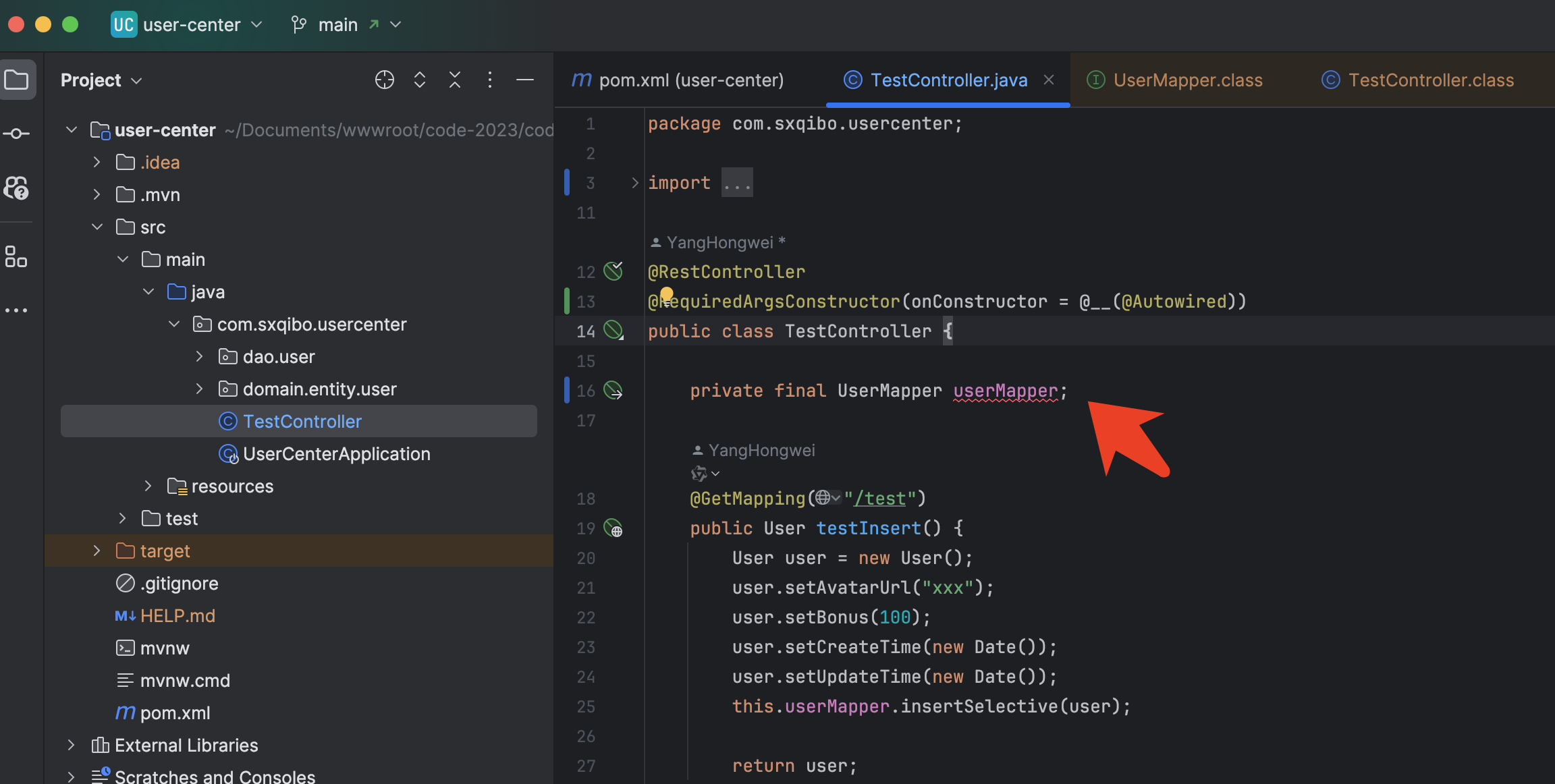This screenshot has height=784, width=1555.
Task: Unfold the collapsed import block on line 3
Action: [634, 183]
